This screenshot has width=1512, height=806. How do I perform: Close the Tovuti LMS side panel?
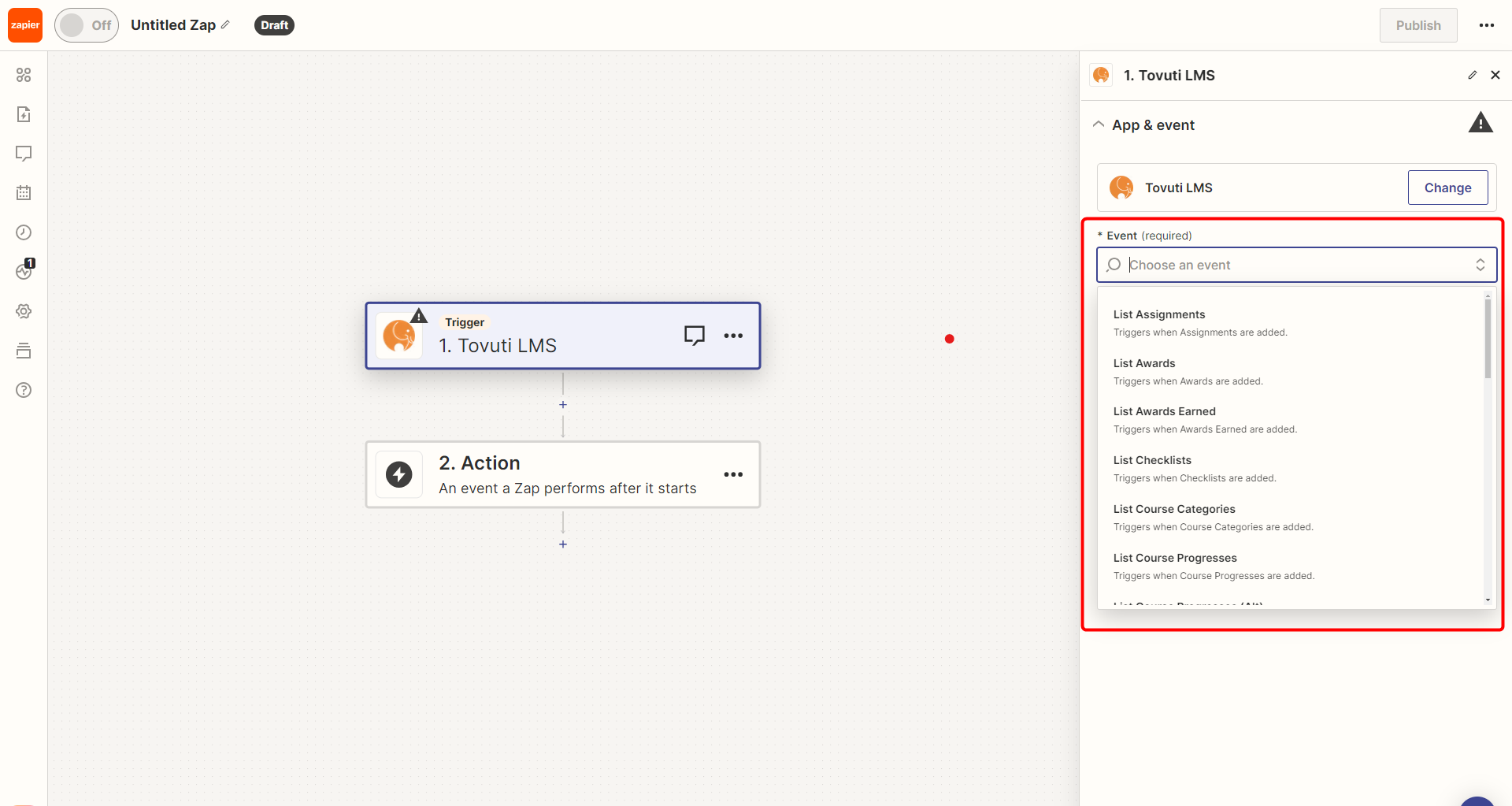pyautogui.click(x=1495, y=75)
